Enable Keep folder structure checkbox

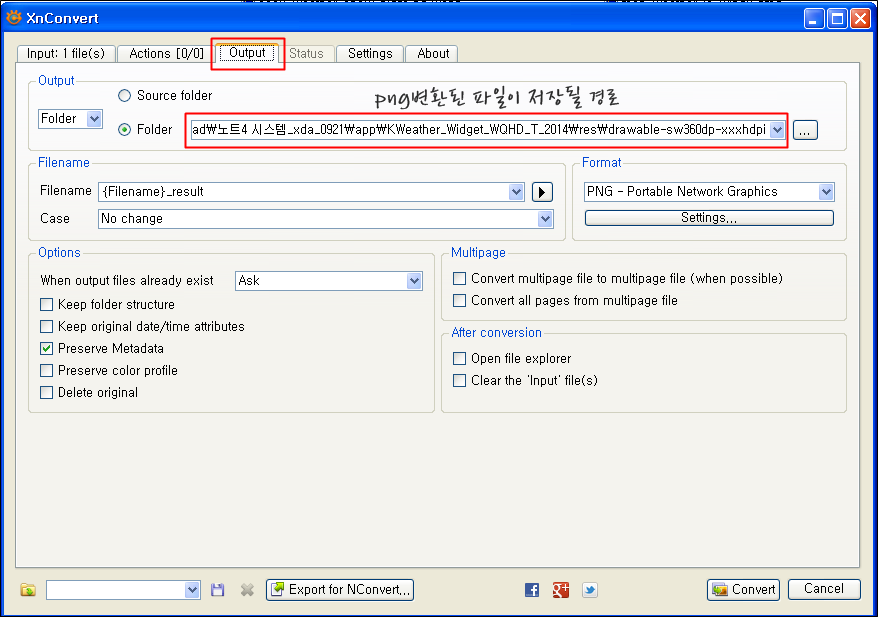47,305
